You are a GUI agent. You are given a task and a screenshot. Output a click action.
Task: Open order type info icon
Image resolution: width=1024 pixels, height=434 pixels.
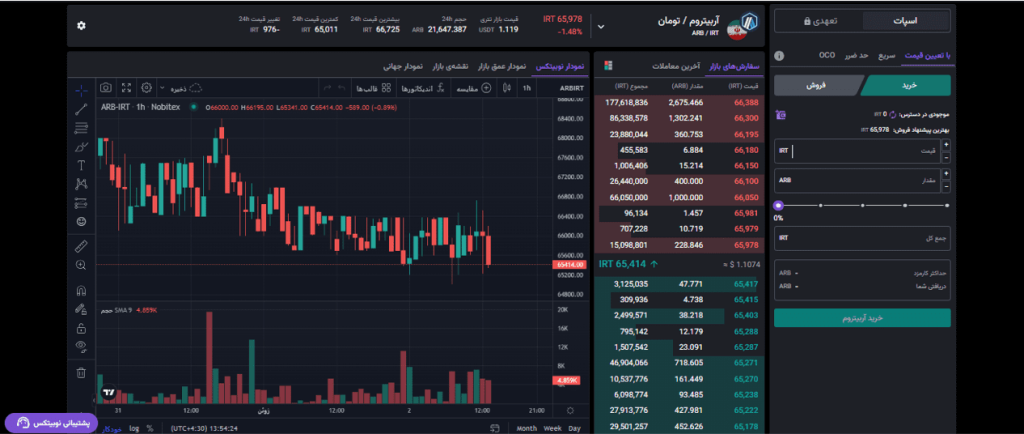tap(777, 56)
